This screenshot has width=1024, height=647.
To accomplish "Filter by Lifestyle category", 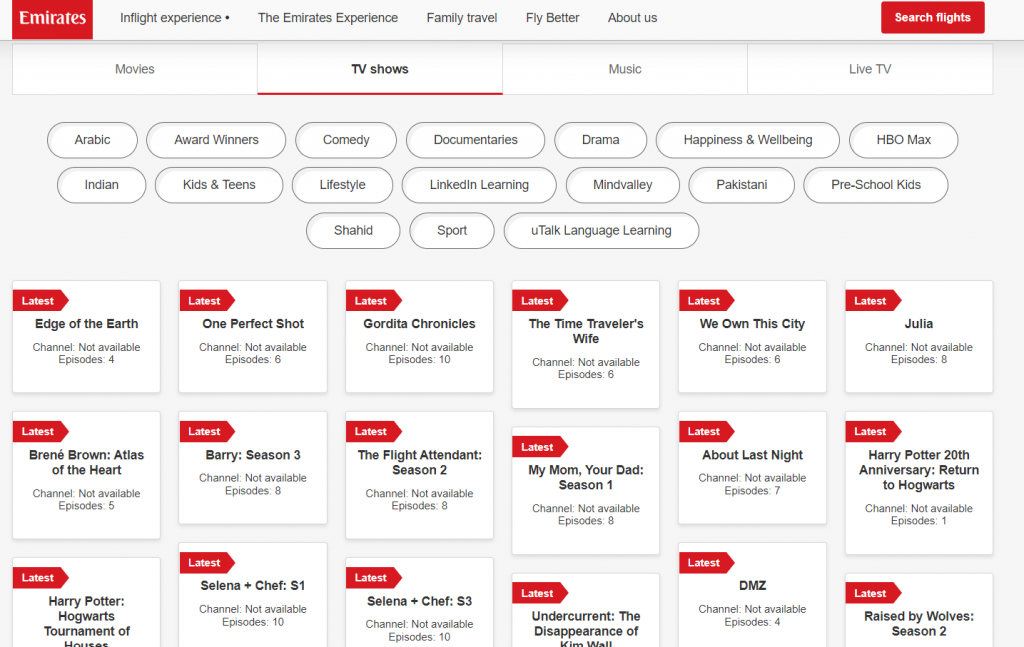I will pyautogui.click(x=342, y=185).
